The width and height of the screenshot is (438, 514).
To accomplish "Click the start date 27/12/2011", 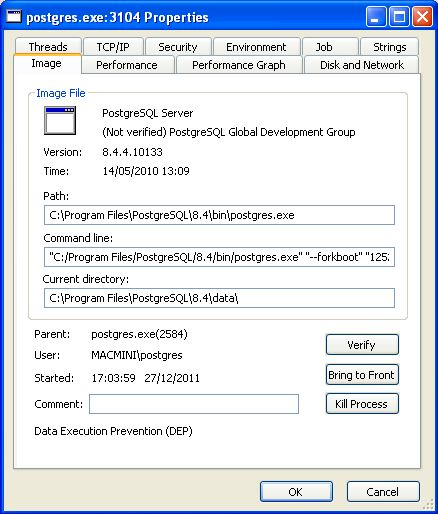I will [172, 378].
